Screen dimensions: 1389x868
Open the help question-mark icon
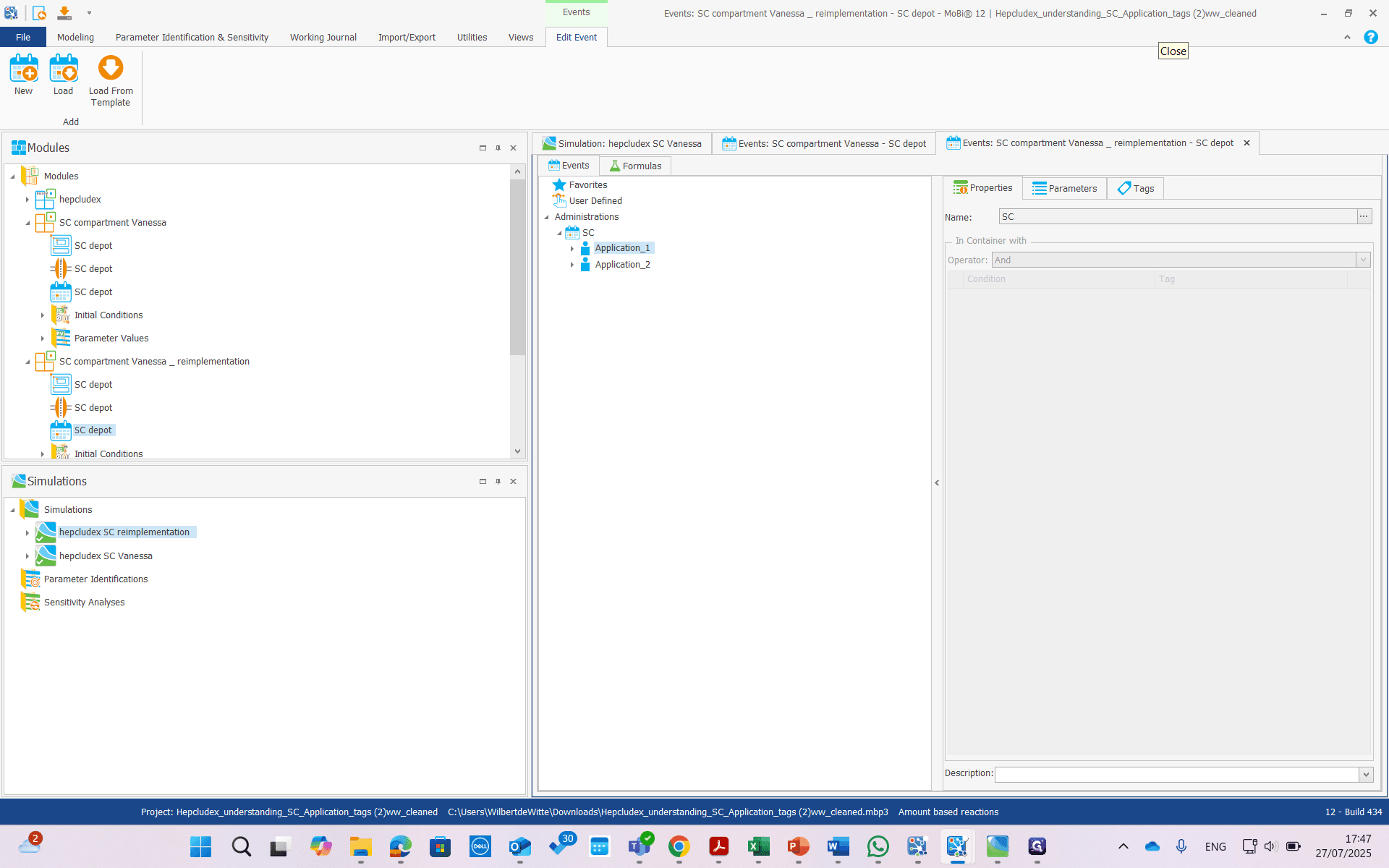tap(1371, 38)
